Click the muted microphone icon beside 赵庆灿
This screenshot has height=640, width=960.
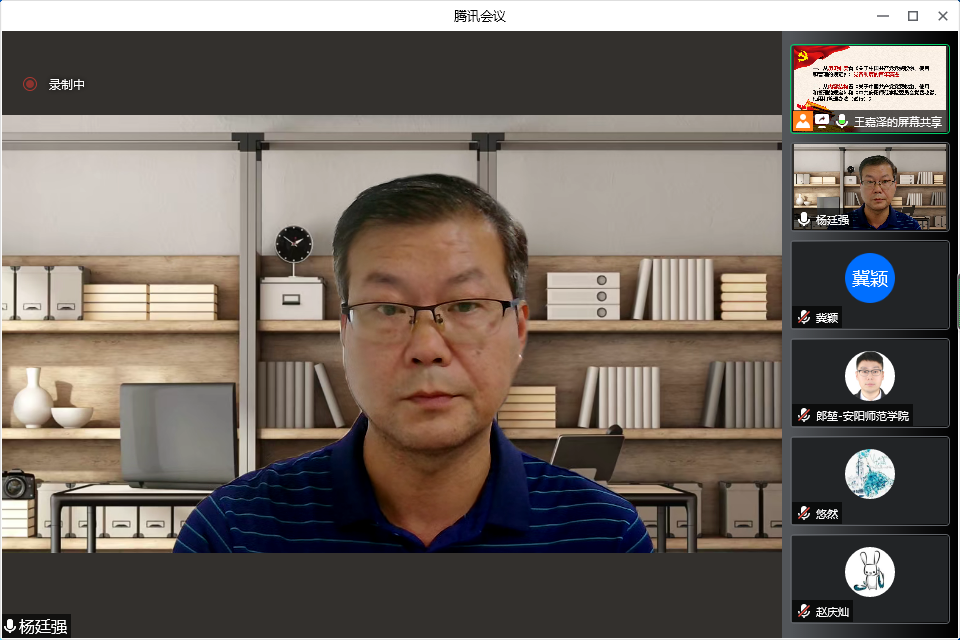tap(804, 611)
